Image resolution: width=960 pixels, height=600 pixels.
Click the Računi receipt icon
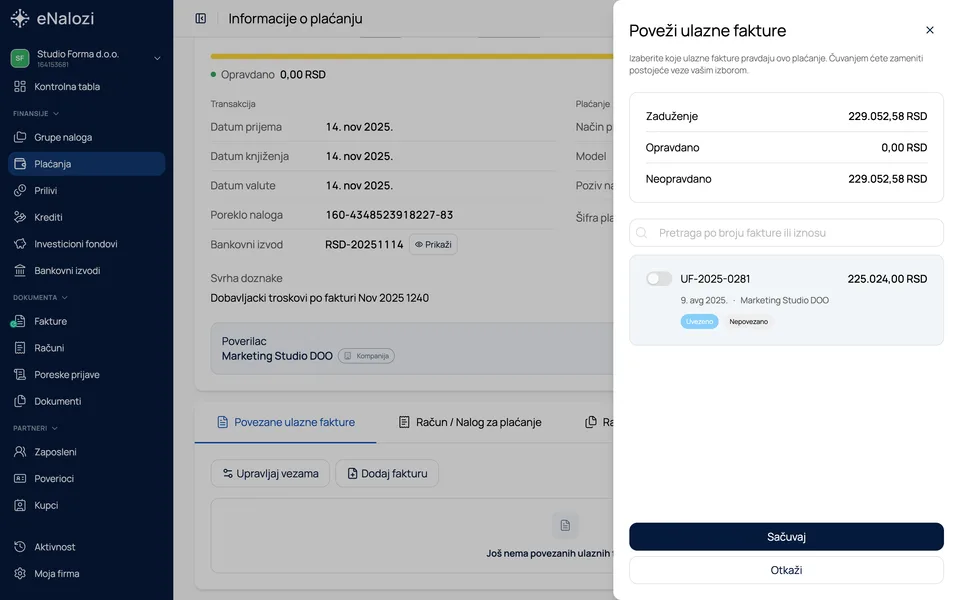[x=20, y=348]
